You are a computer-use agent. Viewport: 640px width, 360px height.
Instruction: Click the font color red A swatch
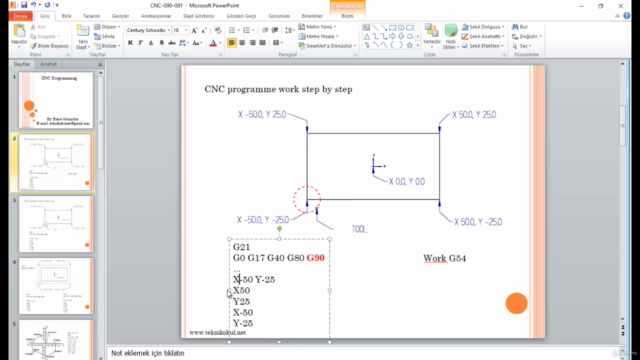click(213, 43)
